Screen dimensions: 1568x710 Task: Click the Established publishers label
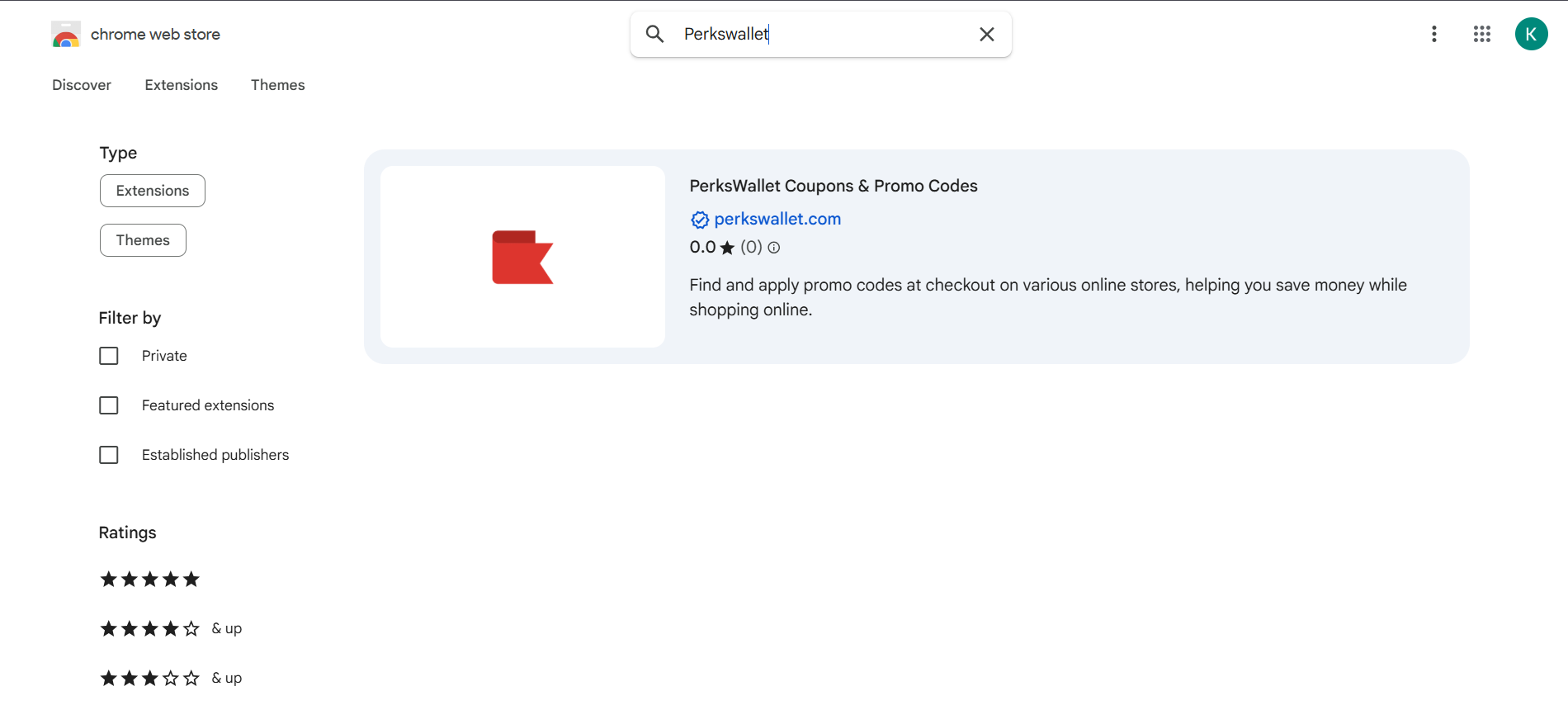[215, 455]
